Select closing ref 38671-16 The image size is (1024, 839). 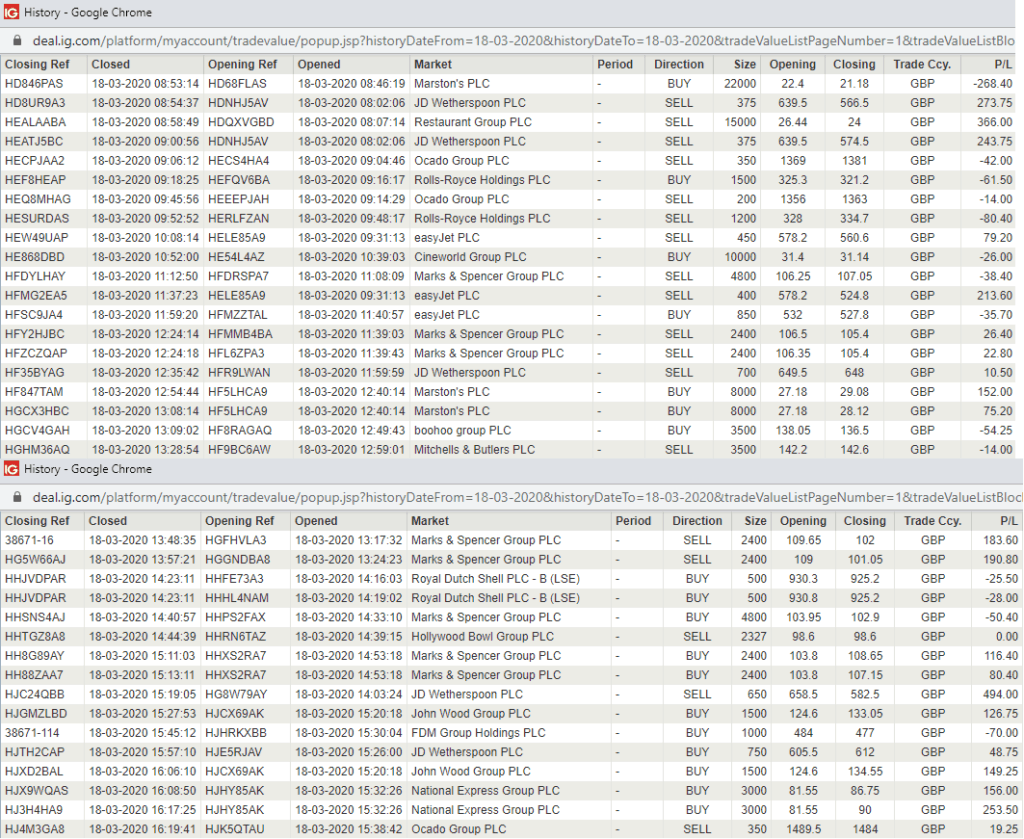tap(29, 540)
